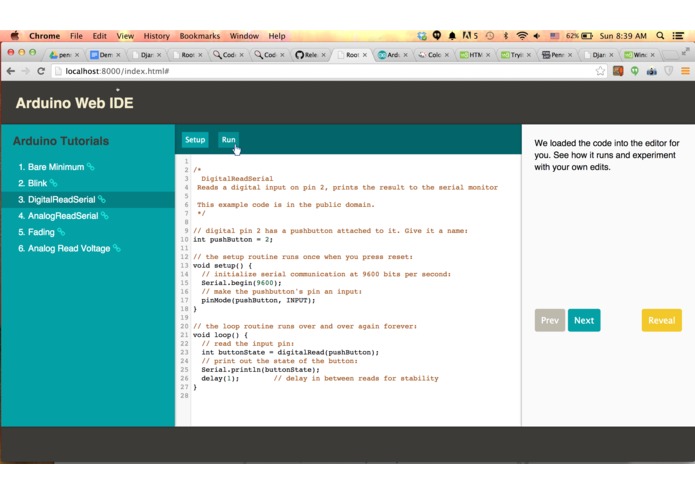Switch to the pen Google Drive tab
This screenshot has height=494, width=695.
(63, 55)
